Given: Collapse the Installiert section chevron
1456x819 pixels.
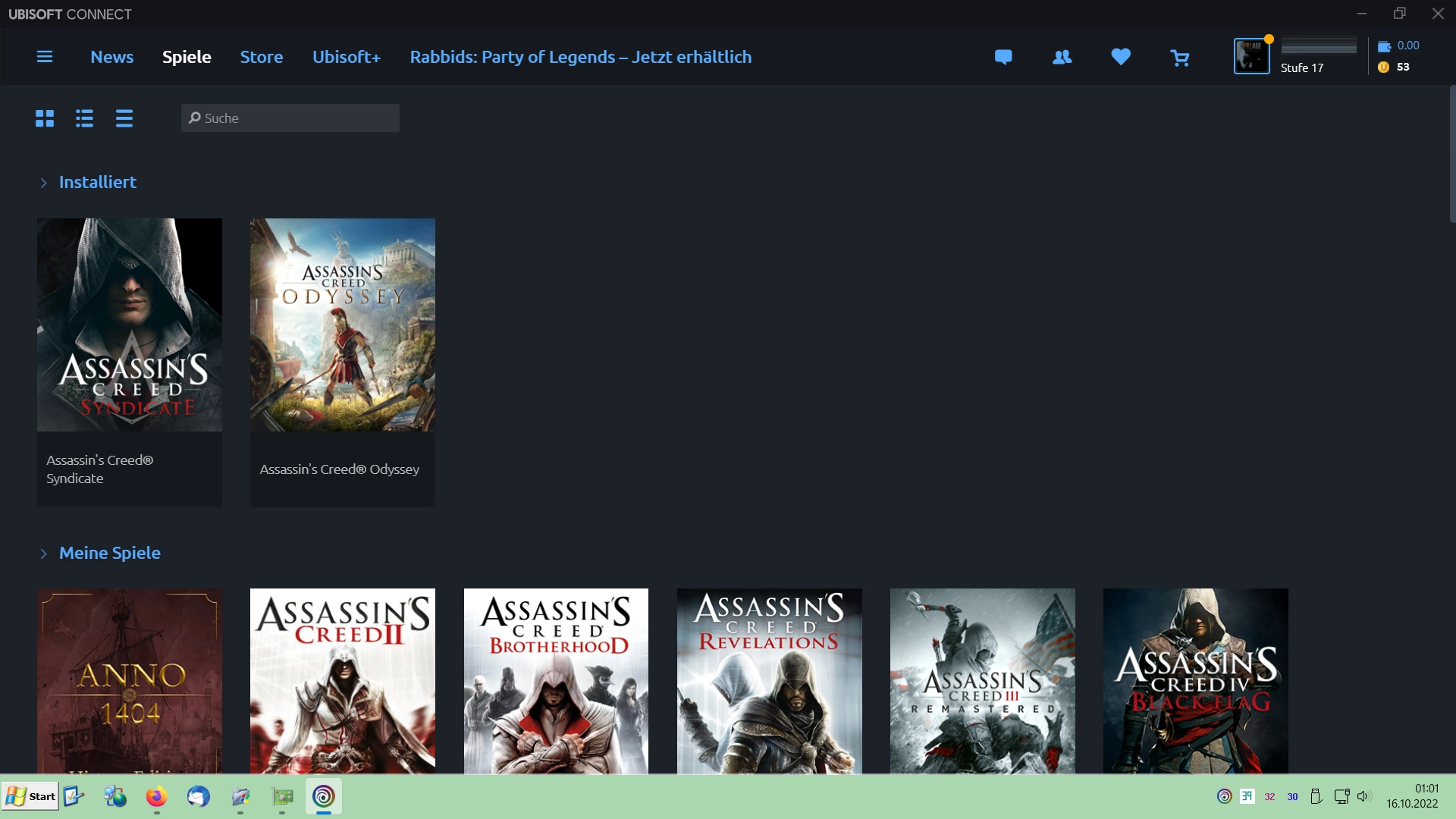Looking at the screenshot, I should pos(43,183).
